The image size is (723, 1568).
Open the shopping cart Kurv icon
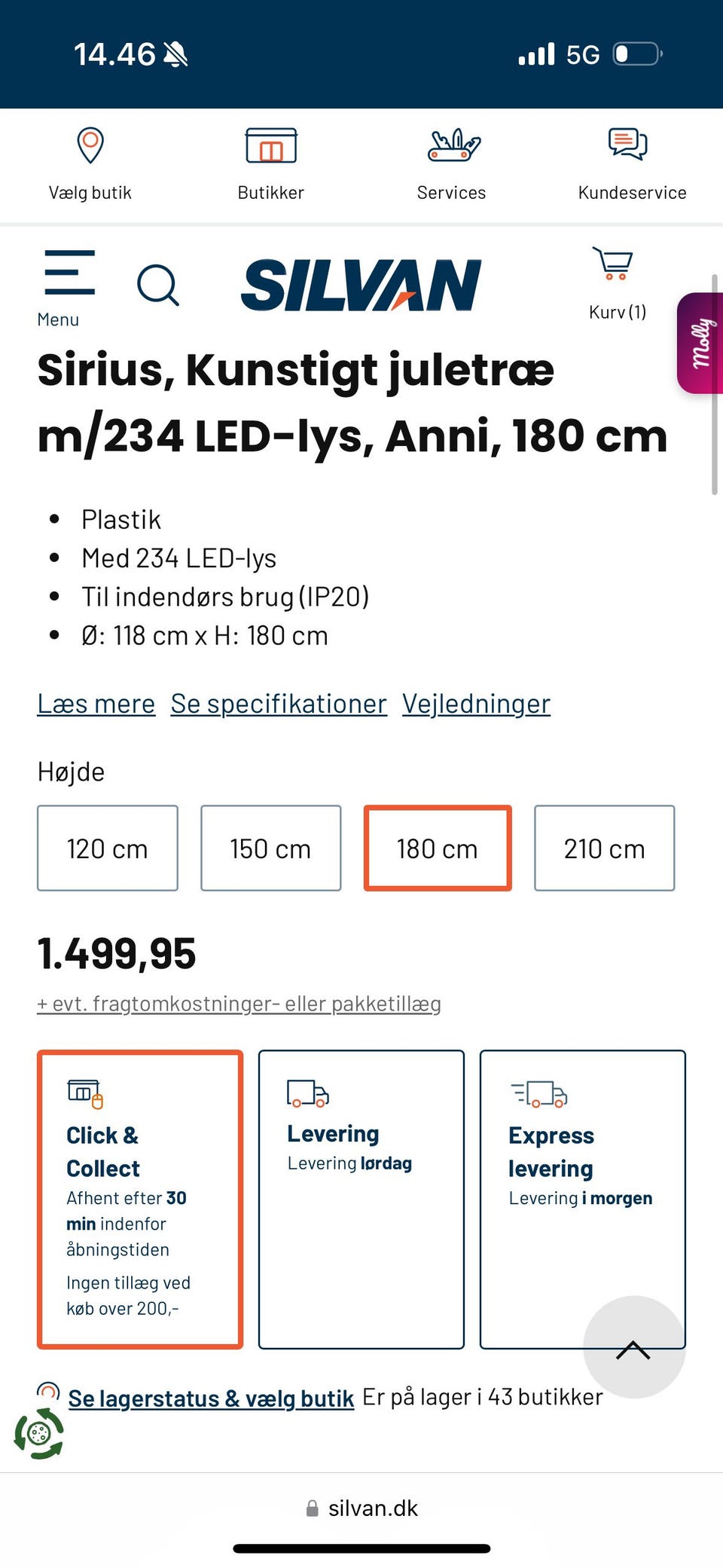[614, 265]
